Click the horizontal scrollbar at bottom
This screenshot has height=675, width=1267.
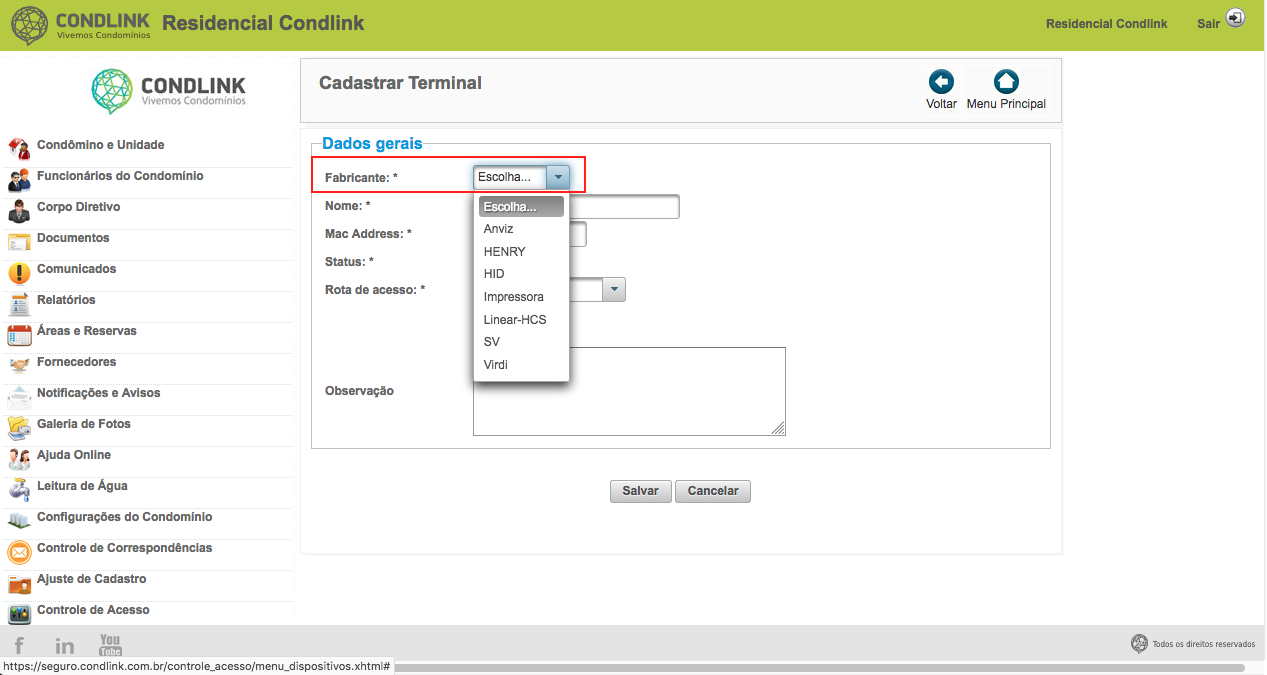click(x=820, y=667)
